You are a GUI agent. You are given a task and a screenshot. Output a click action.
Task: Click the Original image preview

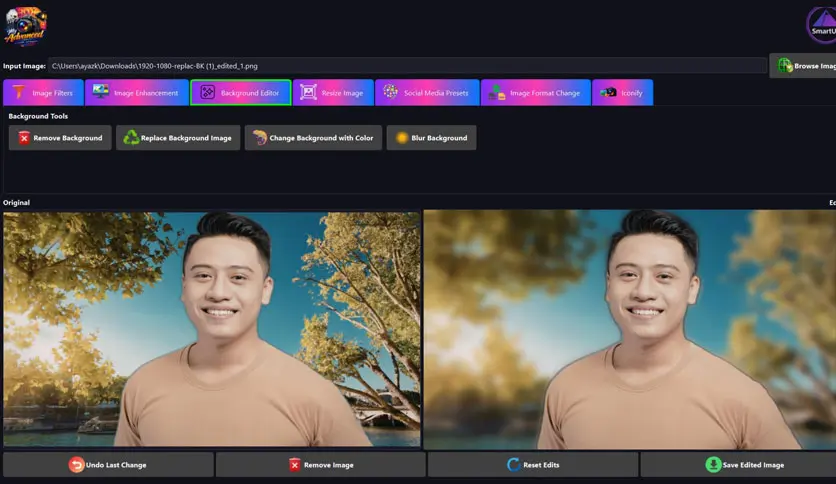212,329
